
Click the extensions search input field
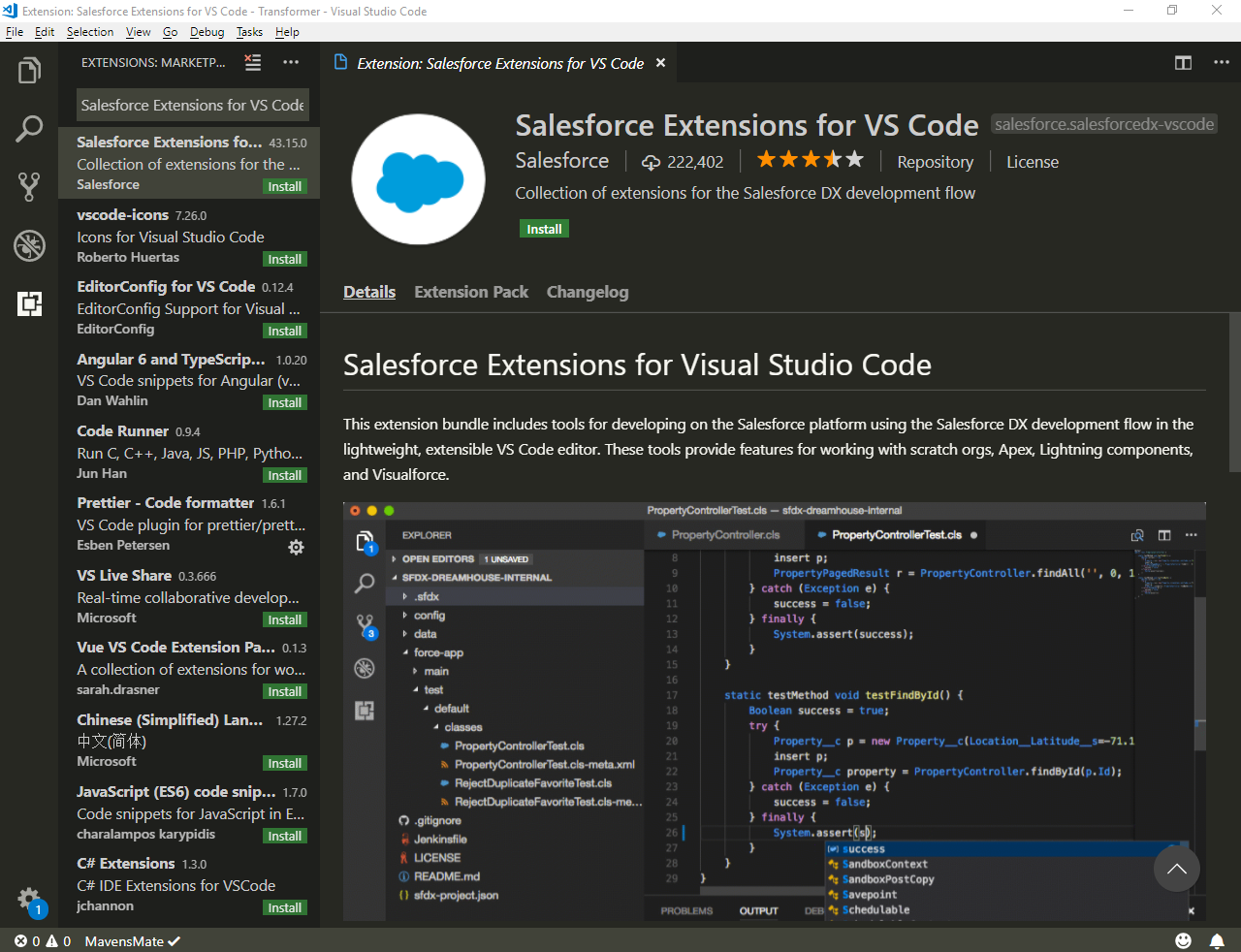193,105
